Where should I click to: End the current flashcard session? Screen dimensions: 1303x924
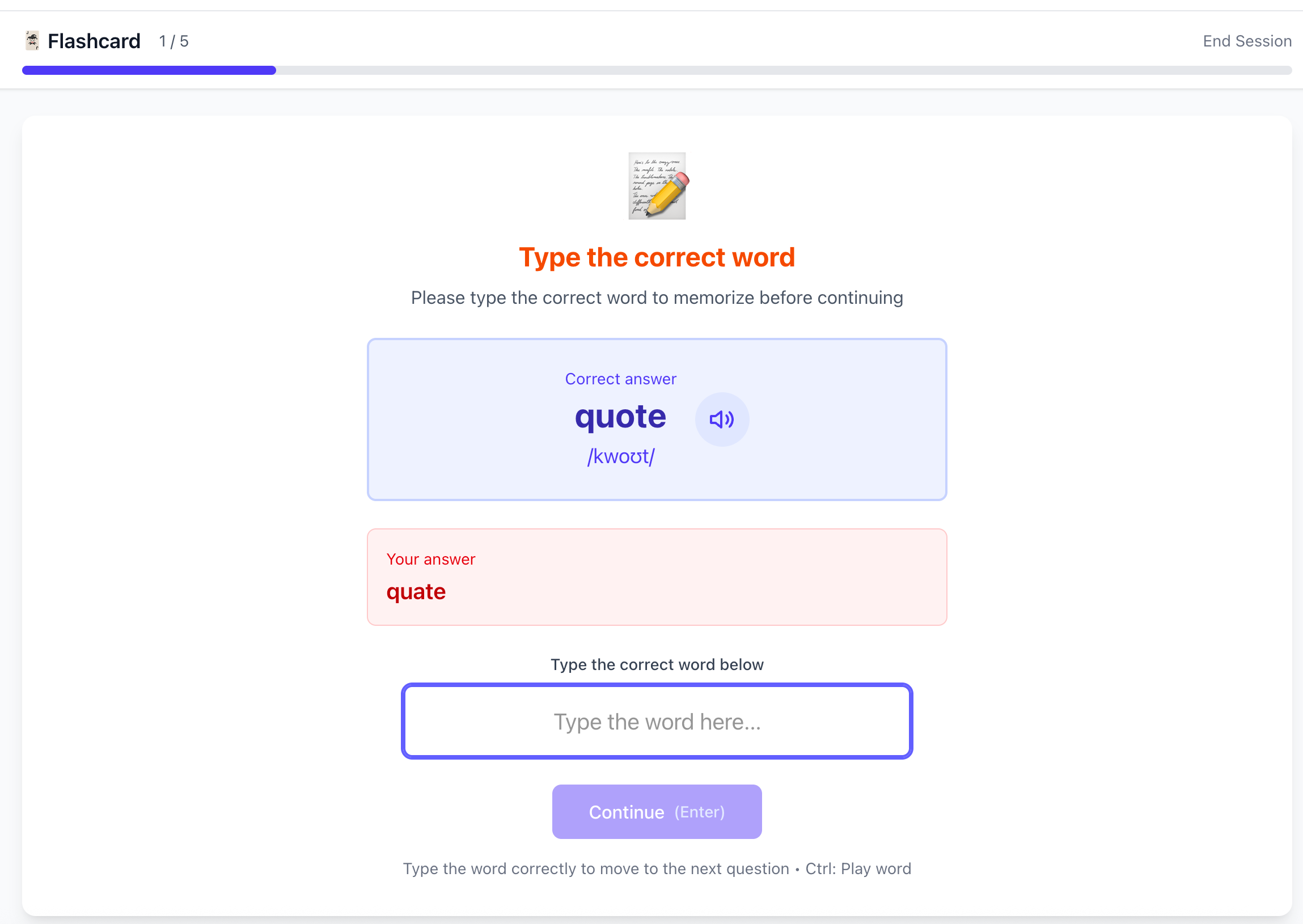[1247, 41]
